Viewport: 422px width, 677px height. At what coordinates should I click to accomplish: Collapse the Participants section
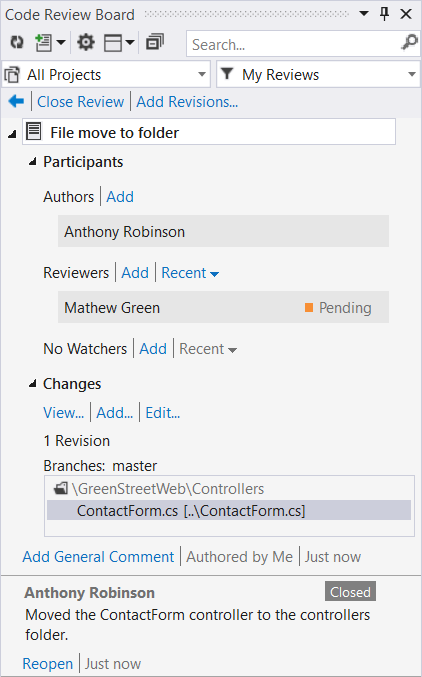point(32,162)
